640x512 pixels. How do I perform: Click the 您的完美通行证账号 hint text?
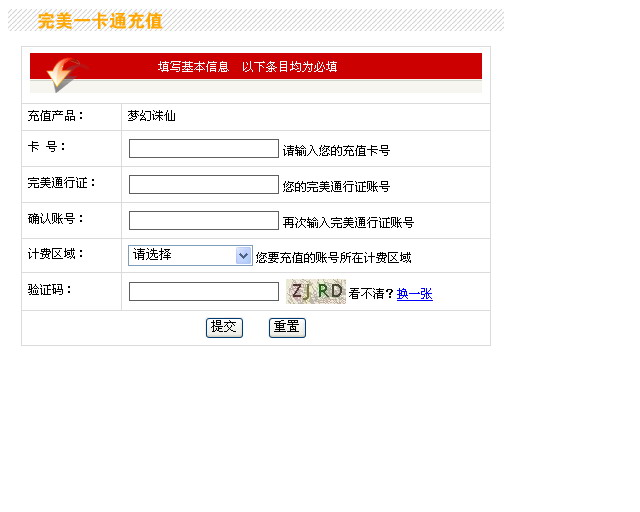pyautogui.click(x=336, y=187)
